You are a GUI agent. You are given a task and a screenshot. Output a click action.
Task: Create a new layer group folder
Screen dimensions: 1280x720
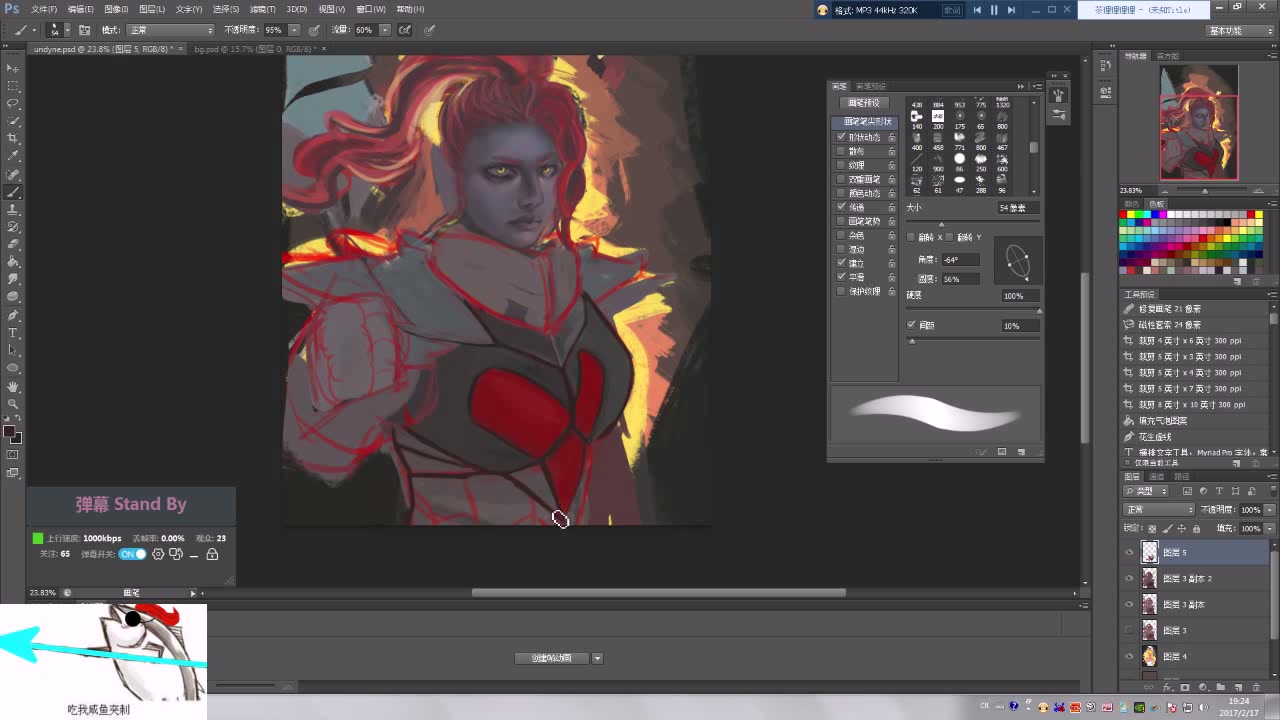[1220, 688]
